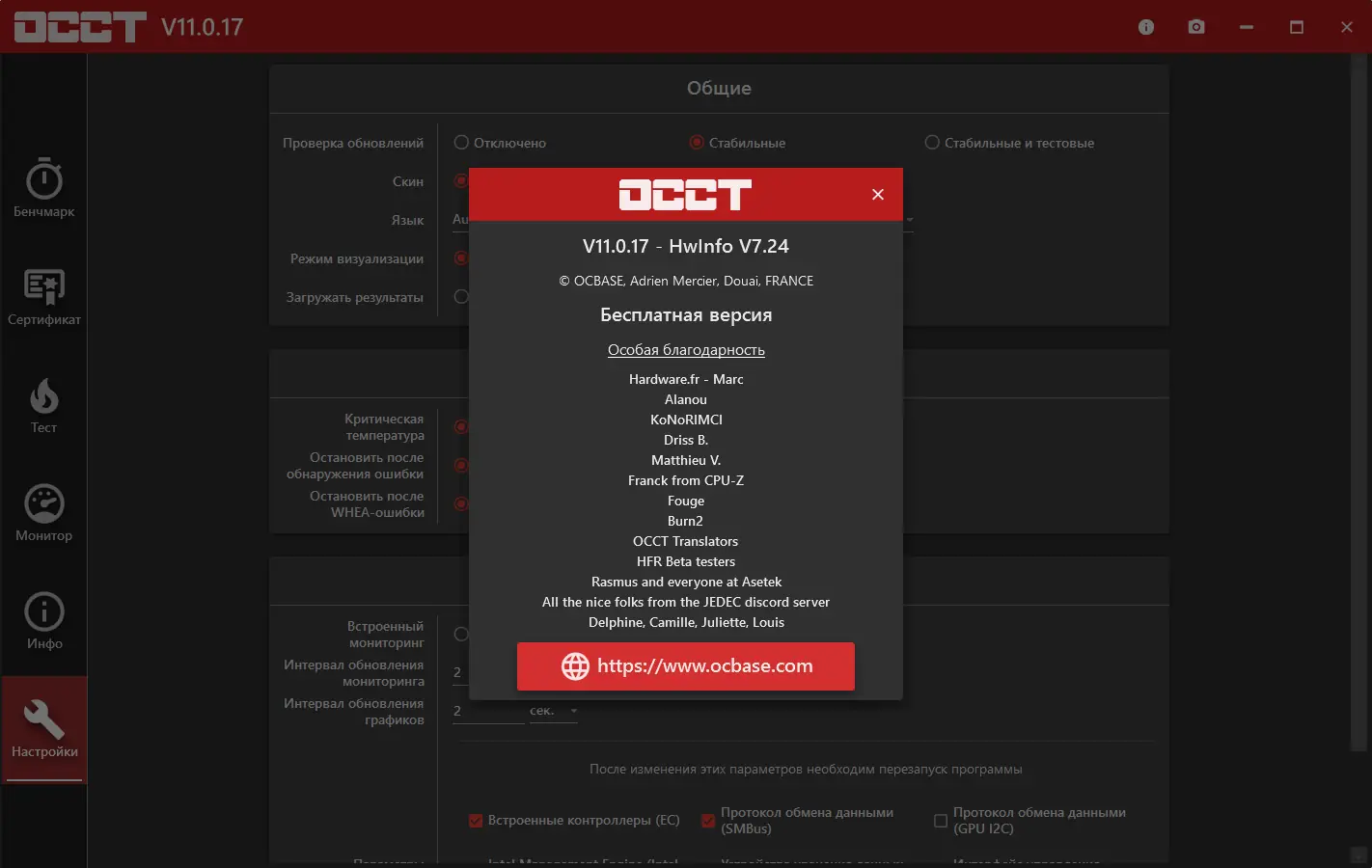Click the Общие section header

tap(719, 88)
